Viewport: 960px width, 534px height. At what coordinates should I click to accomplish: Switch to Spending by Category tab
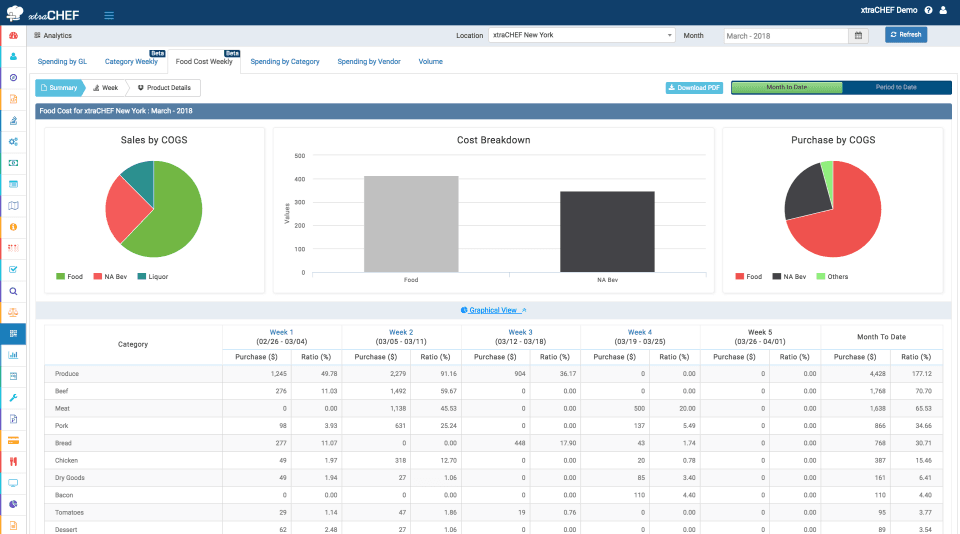tap(285, 61)
